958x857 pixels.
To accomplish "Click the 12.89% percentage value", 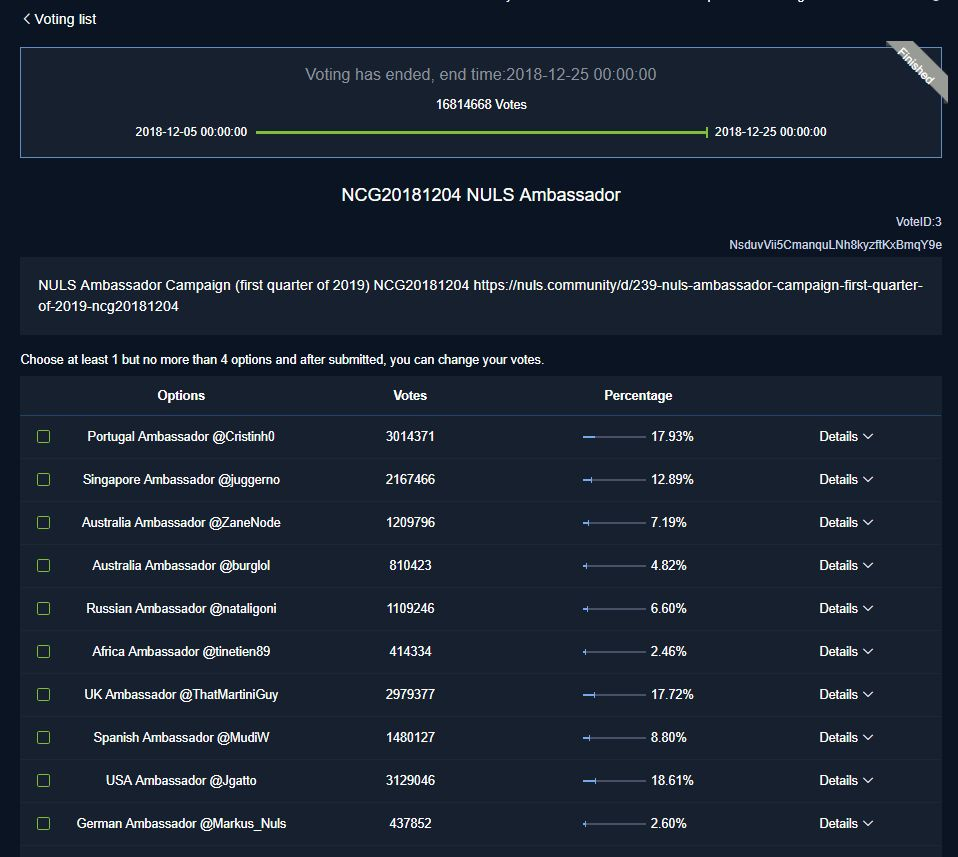I will click(x=672, y=480).
